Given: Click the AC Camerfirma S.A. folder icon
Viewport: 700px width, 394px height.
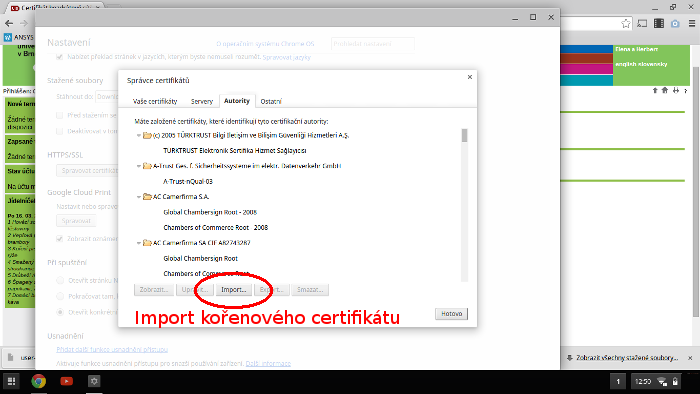Looking at the screenshot, I should coord(147,197).
